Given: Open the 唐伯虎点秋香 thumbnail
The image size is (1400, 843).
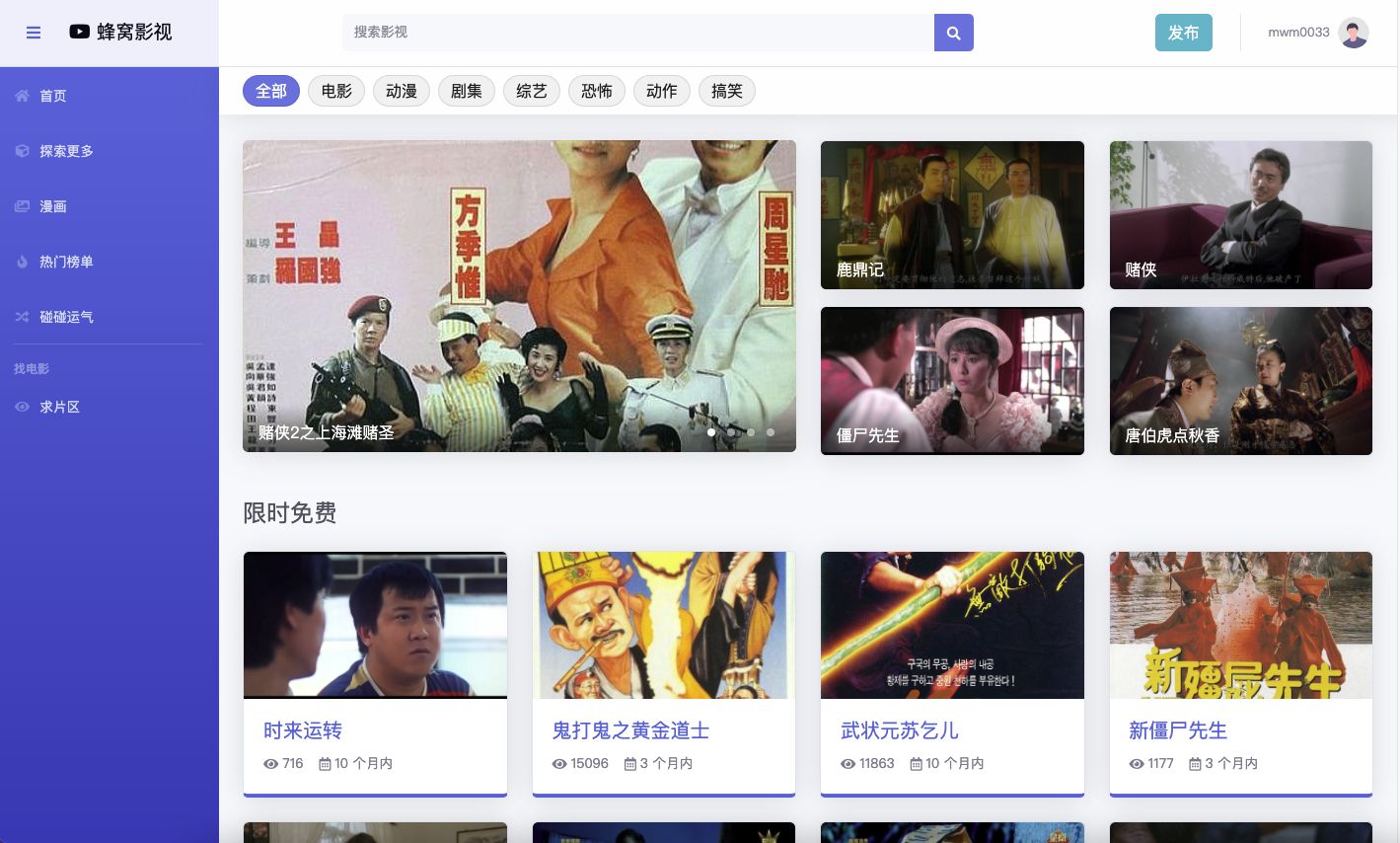Looking at the screenshot, I should tap(1241, 381).
